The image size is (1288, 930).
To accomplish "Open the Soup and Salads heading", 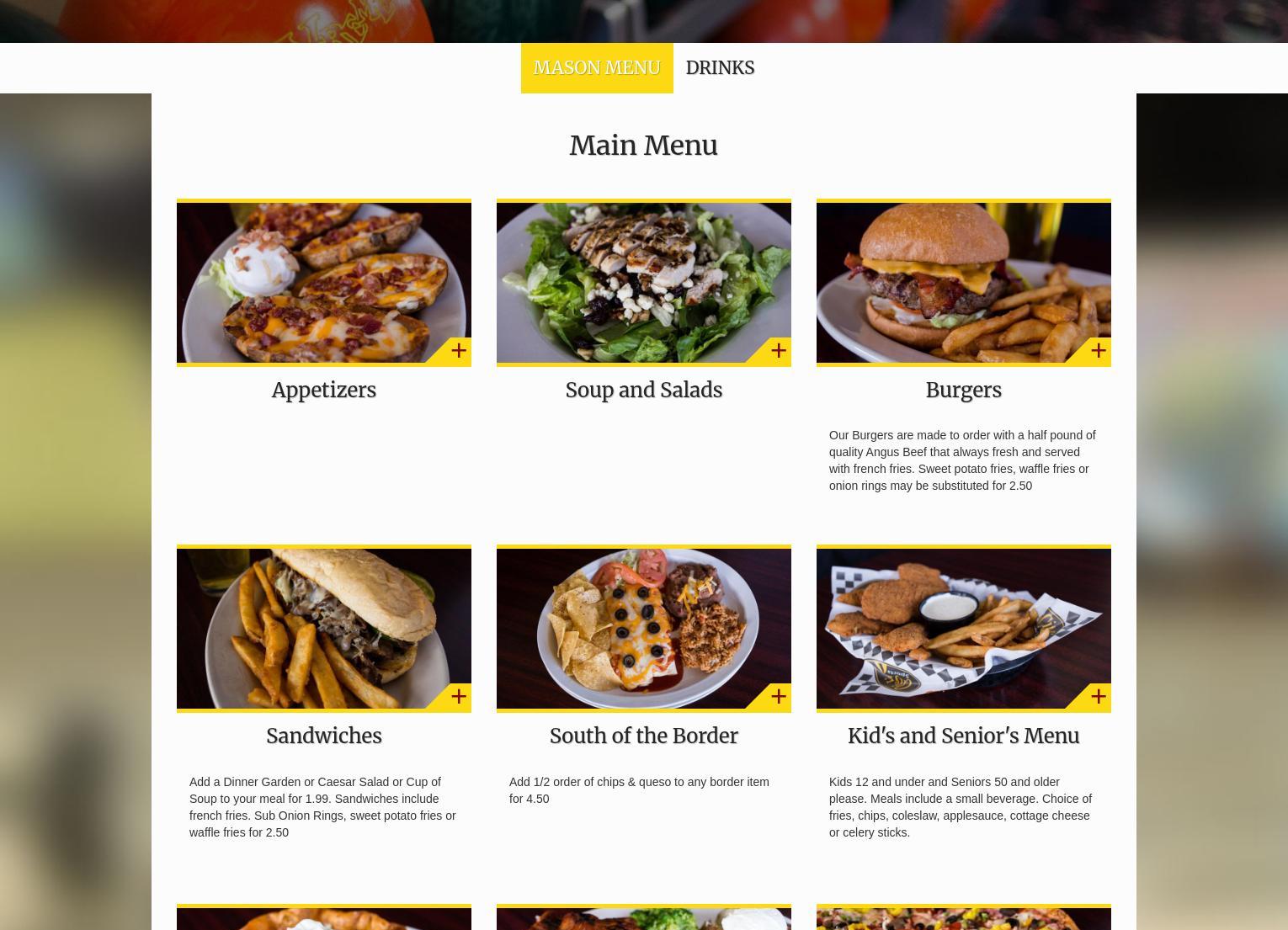I will pos(644,391).
